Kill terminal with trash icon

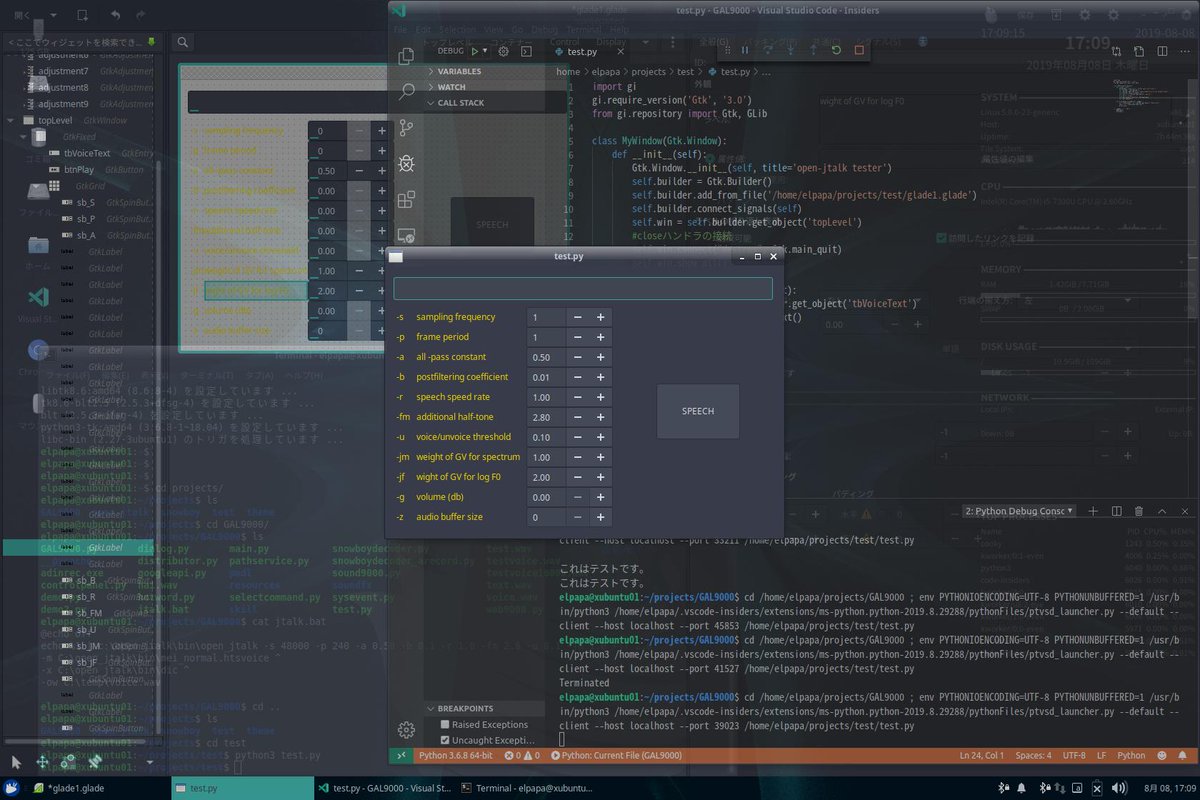tap(1139, 511)
